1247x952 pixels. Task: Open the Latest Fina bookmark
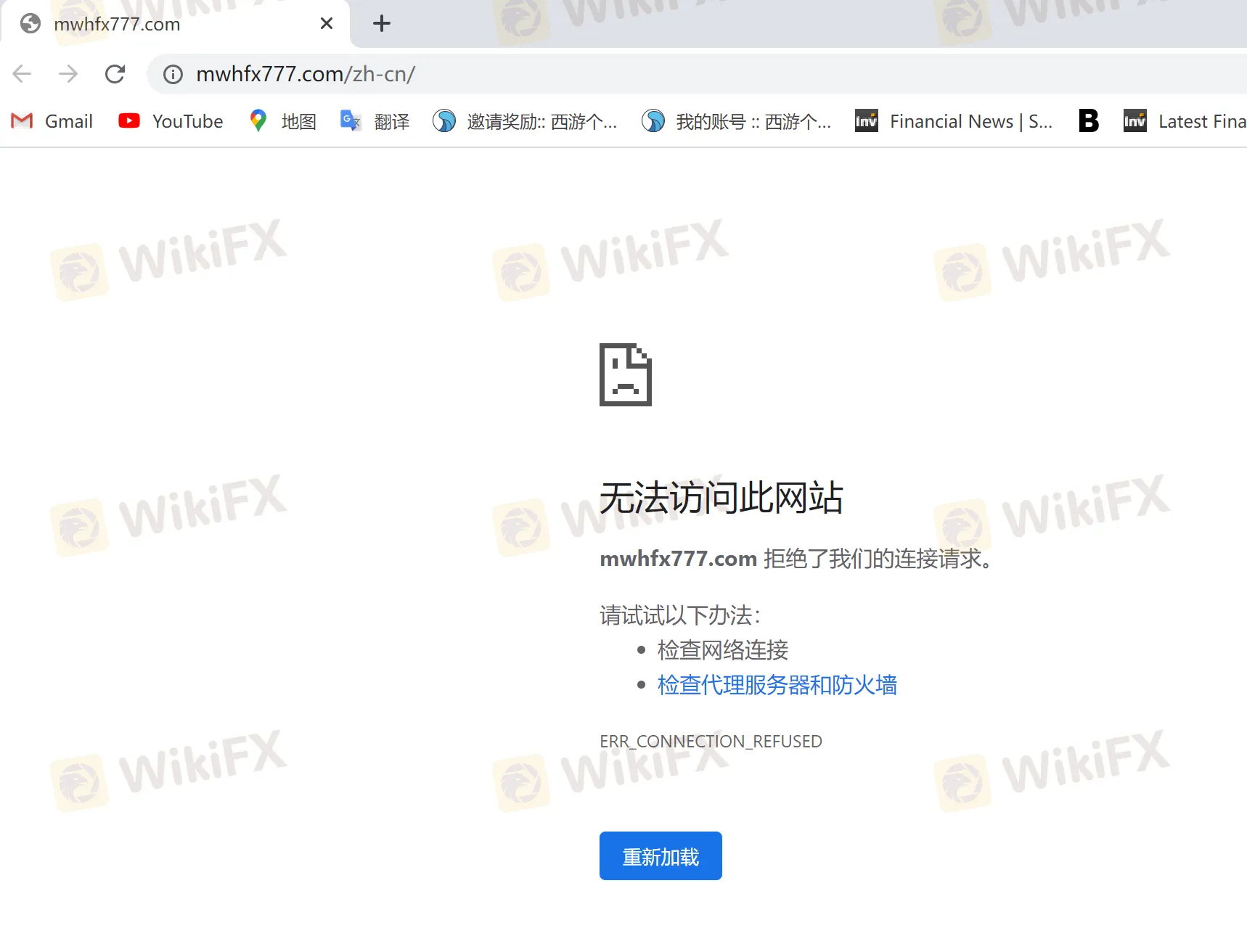pos(1185,121)
